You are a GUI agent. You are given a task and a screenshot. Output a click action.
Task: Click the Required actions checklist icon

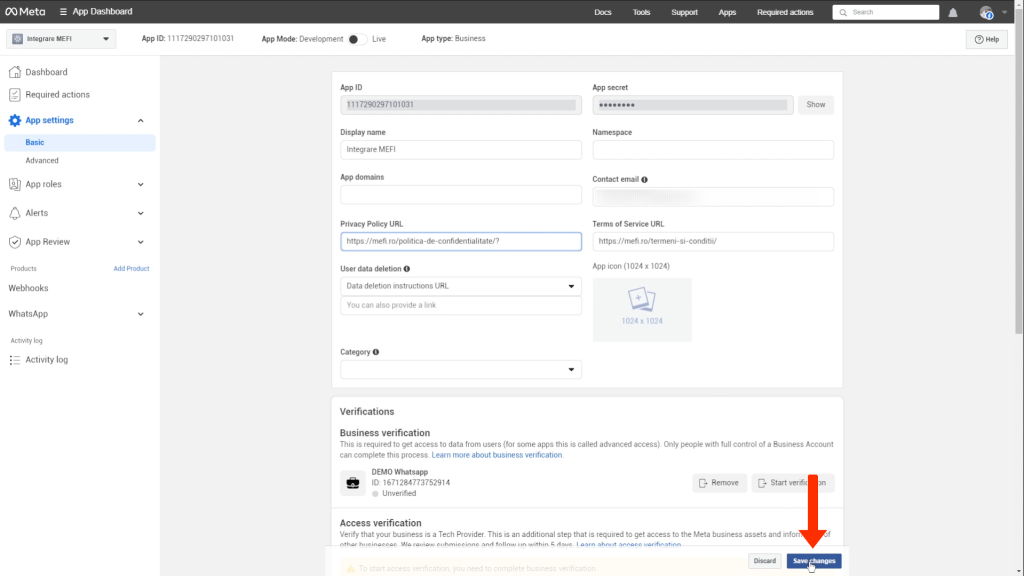[x=14, y=95]
